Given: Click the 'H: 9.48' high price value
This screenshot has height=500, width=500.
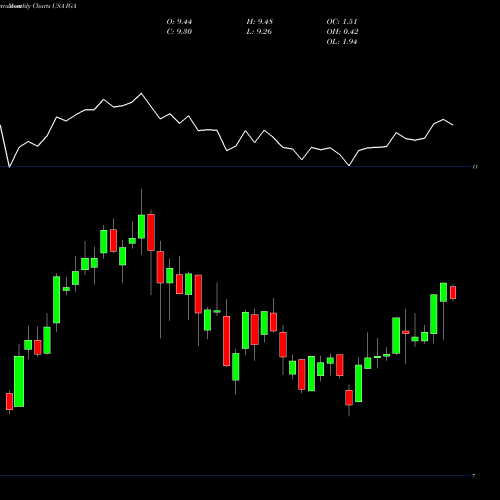Looking at the screenshot, I should [x=259, y=22].
